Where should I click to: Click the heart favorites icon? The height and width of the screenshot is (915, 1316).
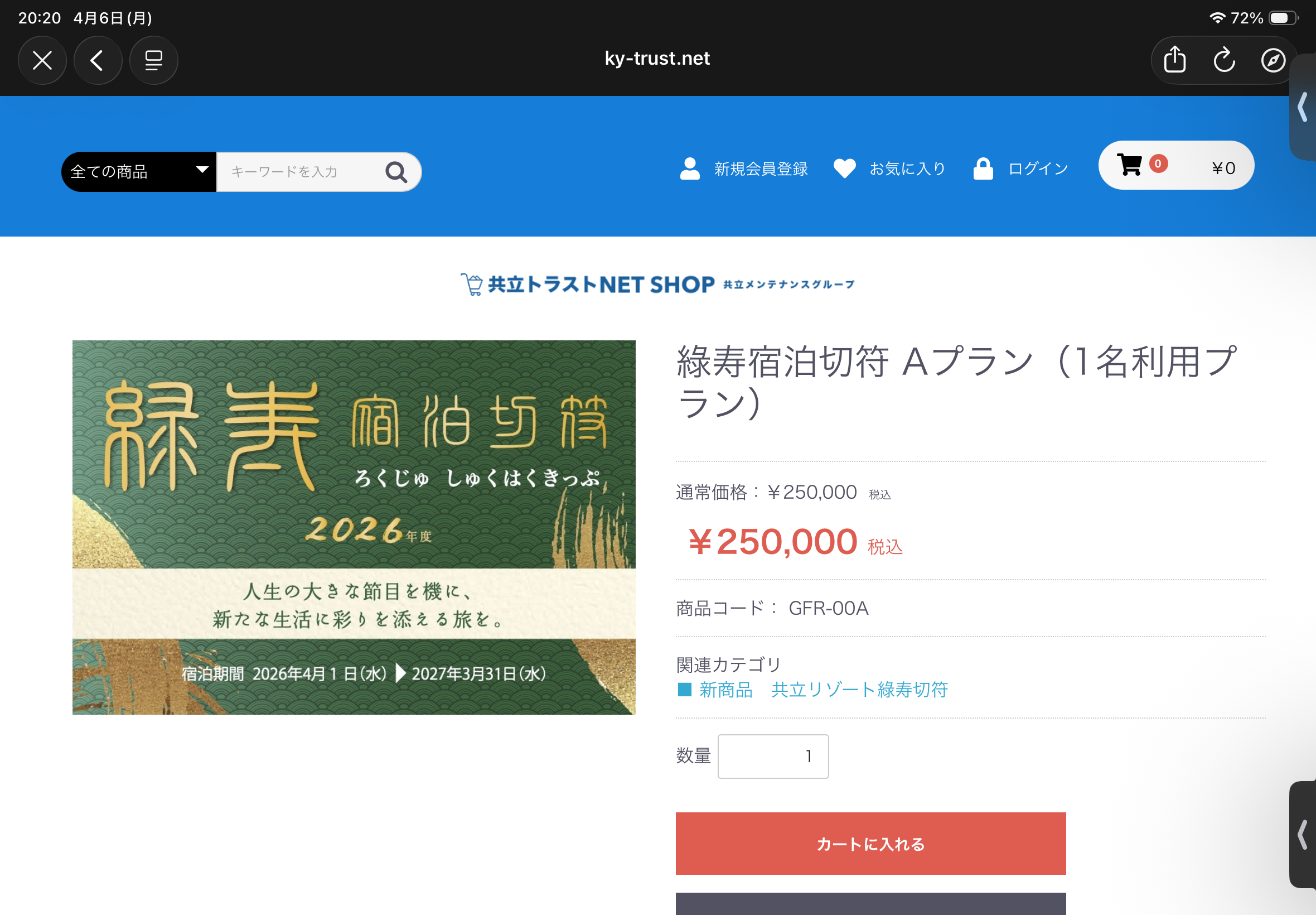point(844,168)
